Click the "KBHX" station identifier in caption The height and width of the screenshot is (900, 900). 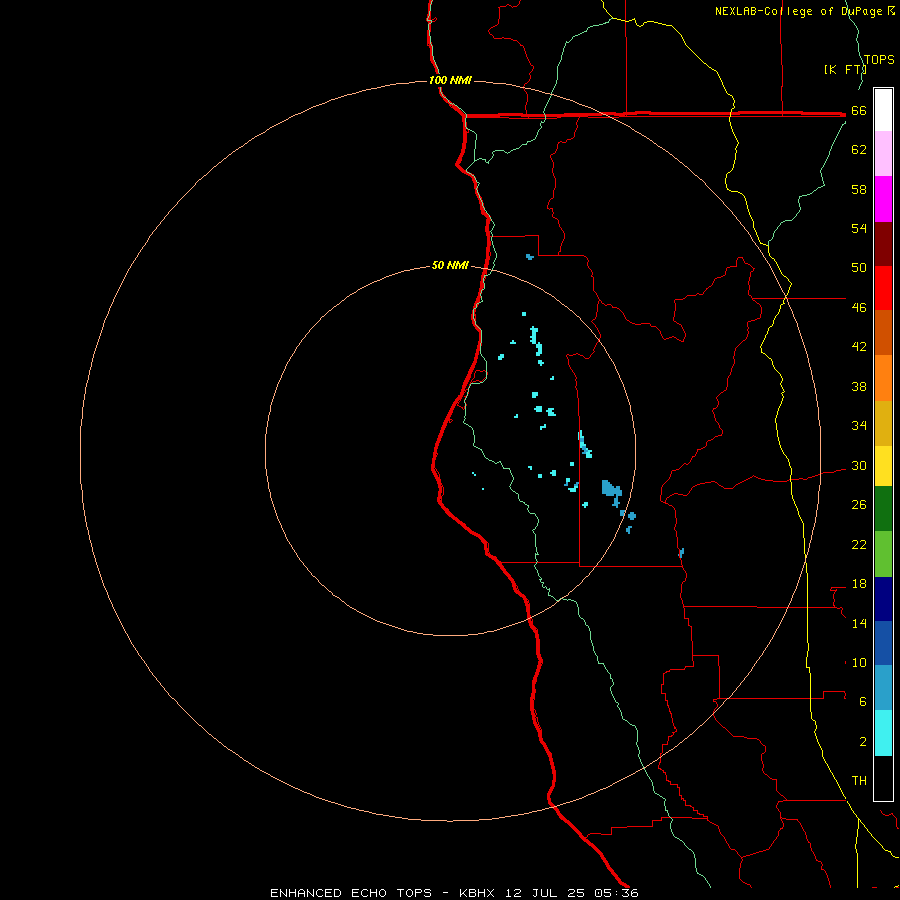[476, 893]
